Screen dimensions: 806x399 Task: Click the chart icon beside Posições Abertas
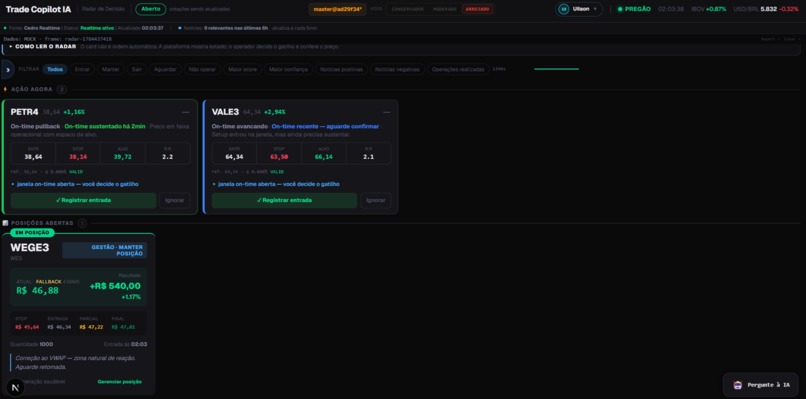coord(5,223)
